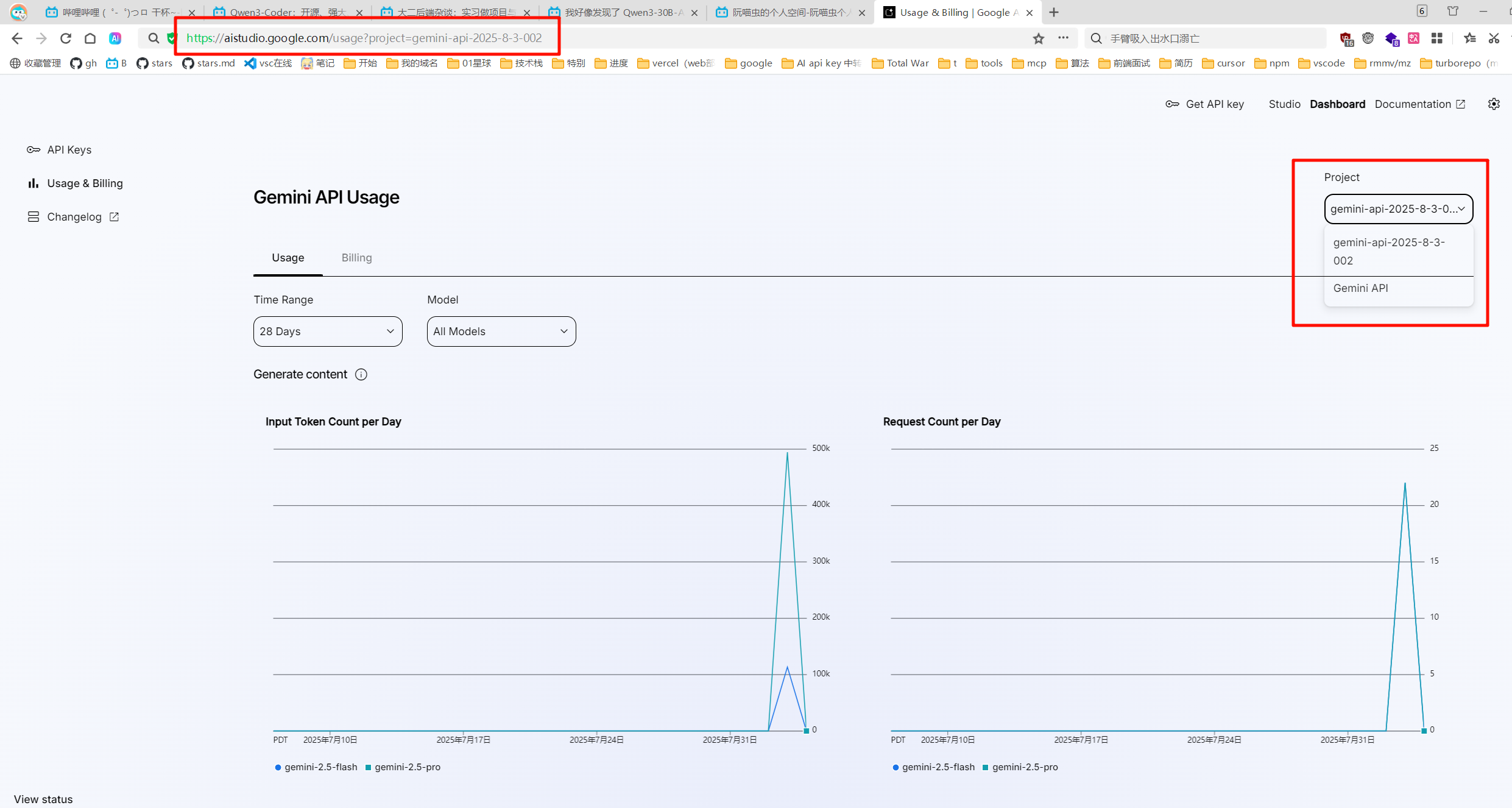
Task: Close the Qwen3-Coder browser tab
Action: (x=359, y=13)
